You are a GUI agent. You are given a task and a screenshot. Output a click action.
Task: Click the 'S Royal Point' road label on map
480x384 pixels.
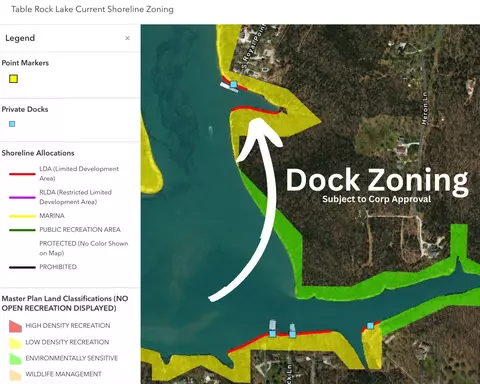(254, 47)
